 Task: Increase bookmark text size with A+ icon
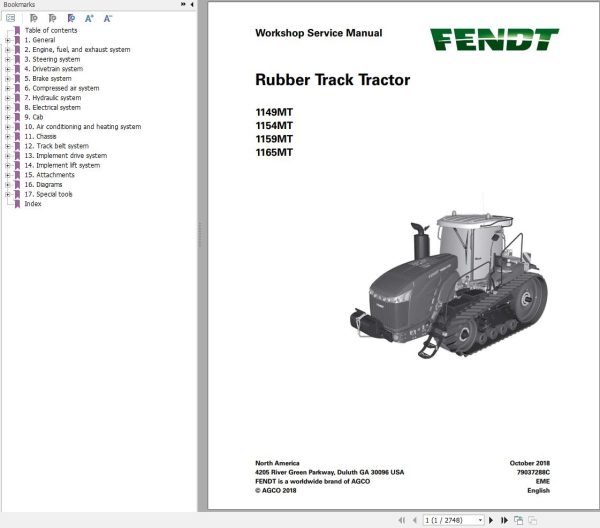(89, 18)
